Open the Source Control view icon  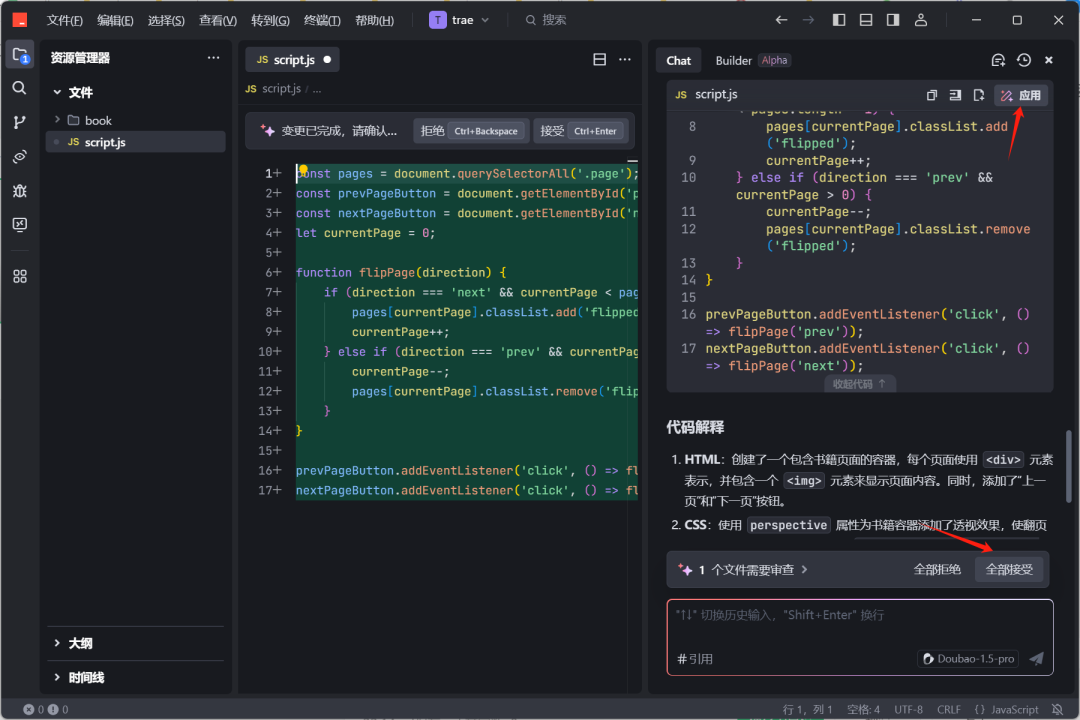click(19, 122)
